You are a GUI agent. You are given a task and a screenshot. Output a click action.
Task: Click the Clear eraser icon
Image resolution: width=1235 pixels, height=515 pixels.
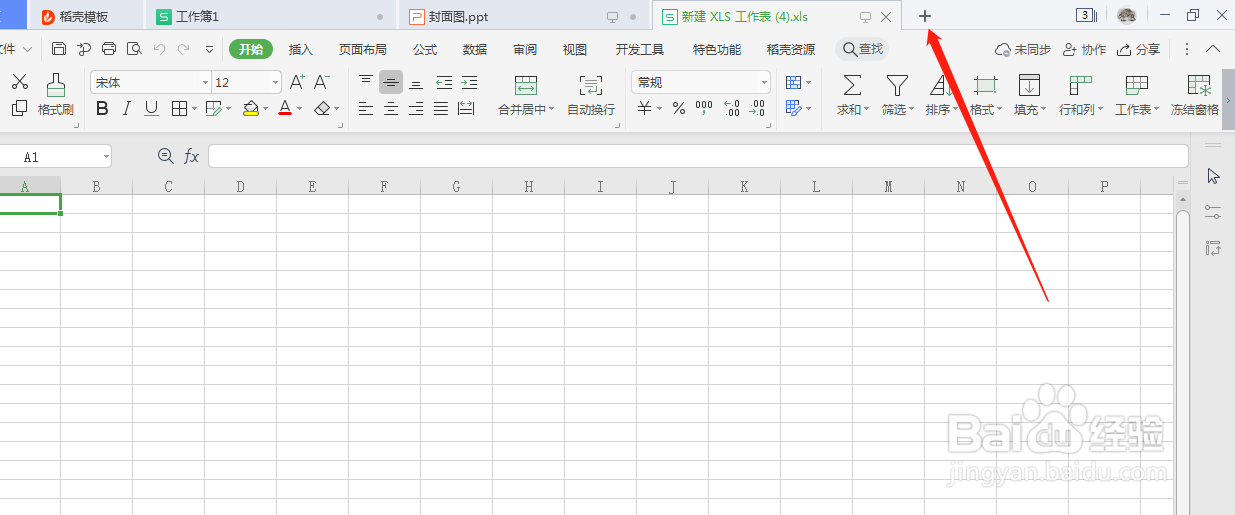click(x=322, y=109)
